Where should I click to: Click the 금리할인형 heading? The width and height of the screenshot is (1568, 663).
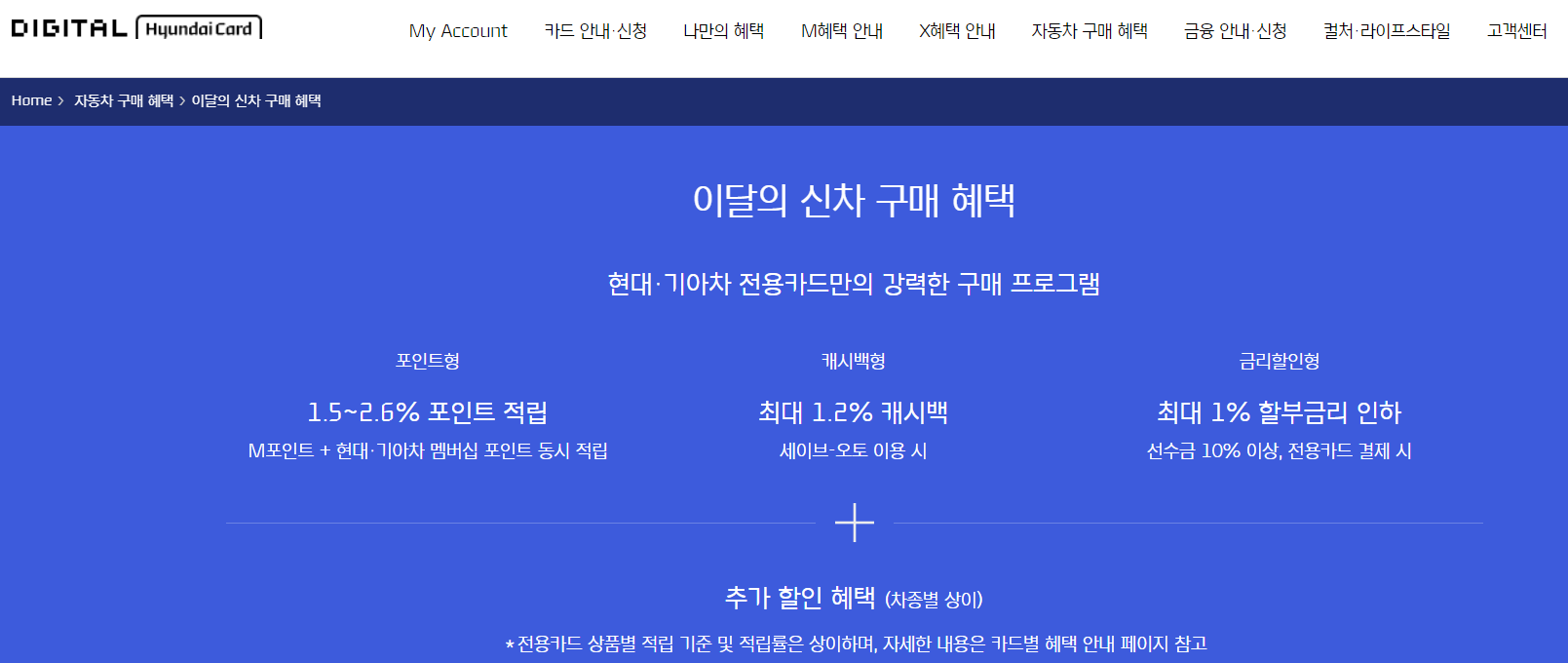[1280, 361]
